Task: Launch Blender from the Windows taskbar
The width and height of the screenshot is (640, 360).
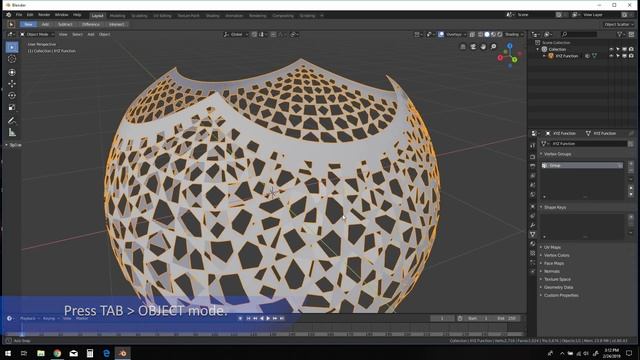Action: coord(122,353)
